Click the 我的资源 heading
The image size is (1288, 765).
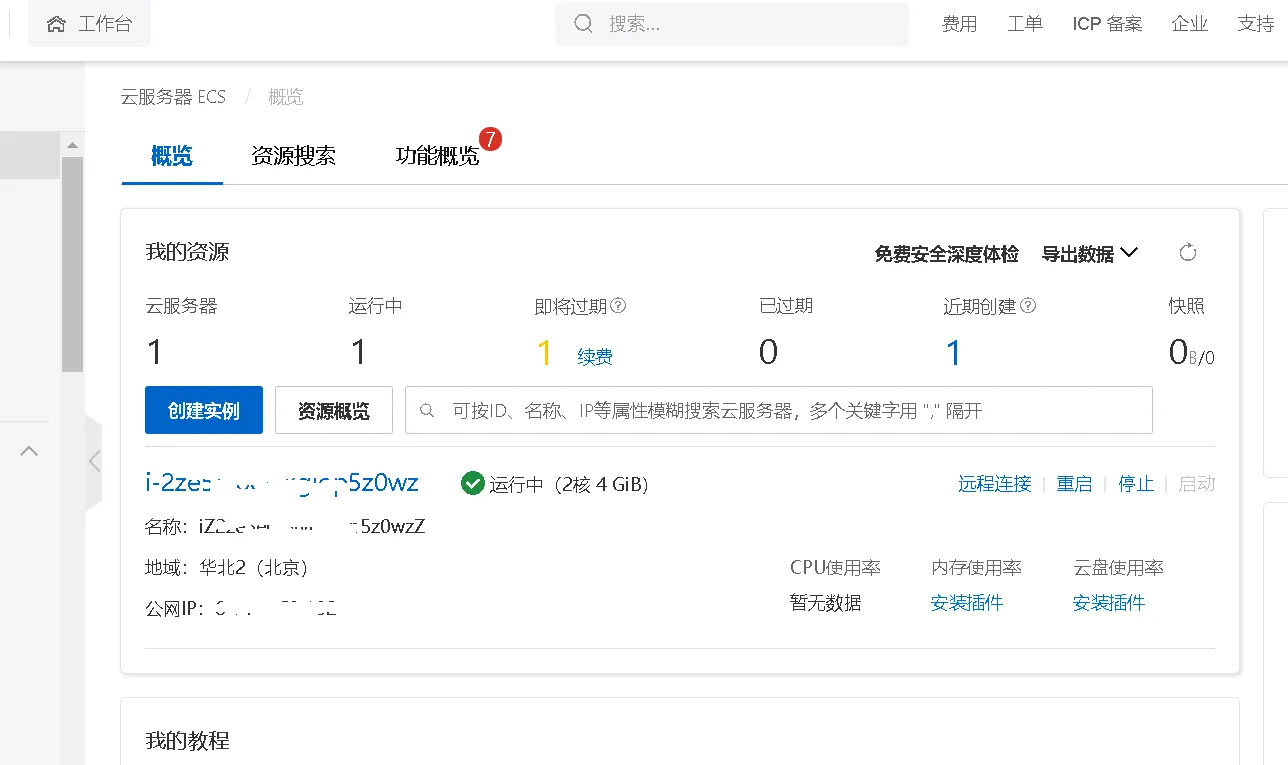coord(187,252)
